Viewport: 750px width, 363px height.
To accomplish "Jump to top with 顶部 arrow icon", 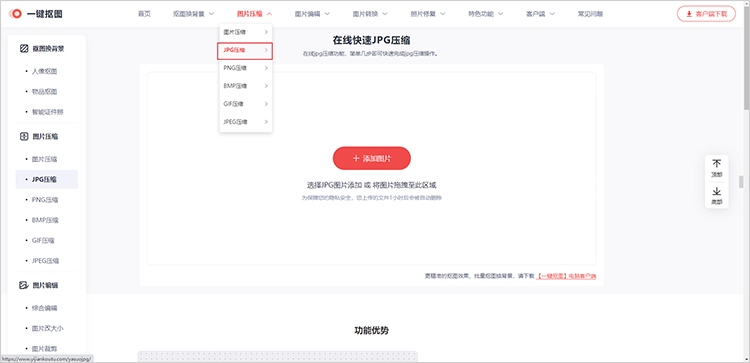I will [717, 164].
